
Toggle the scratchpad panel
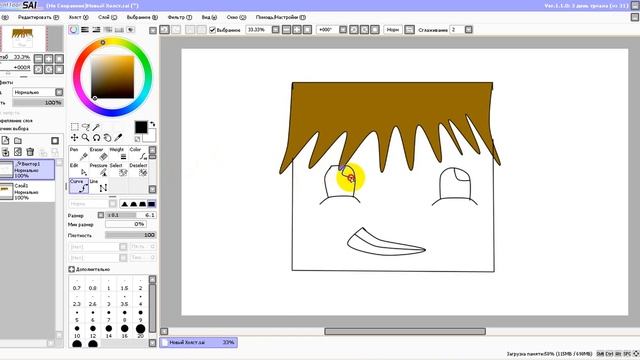(131, 30)
